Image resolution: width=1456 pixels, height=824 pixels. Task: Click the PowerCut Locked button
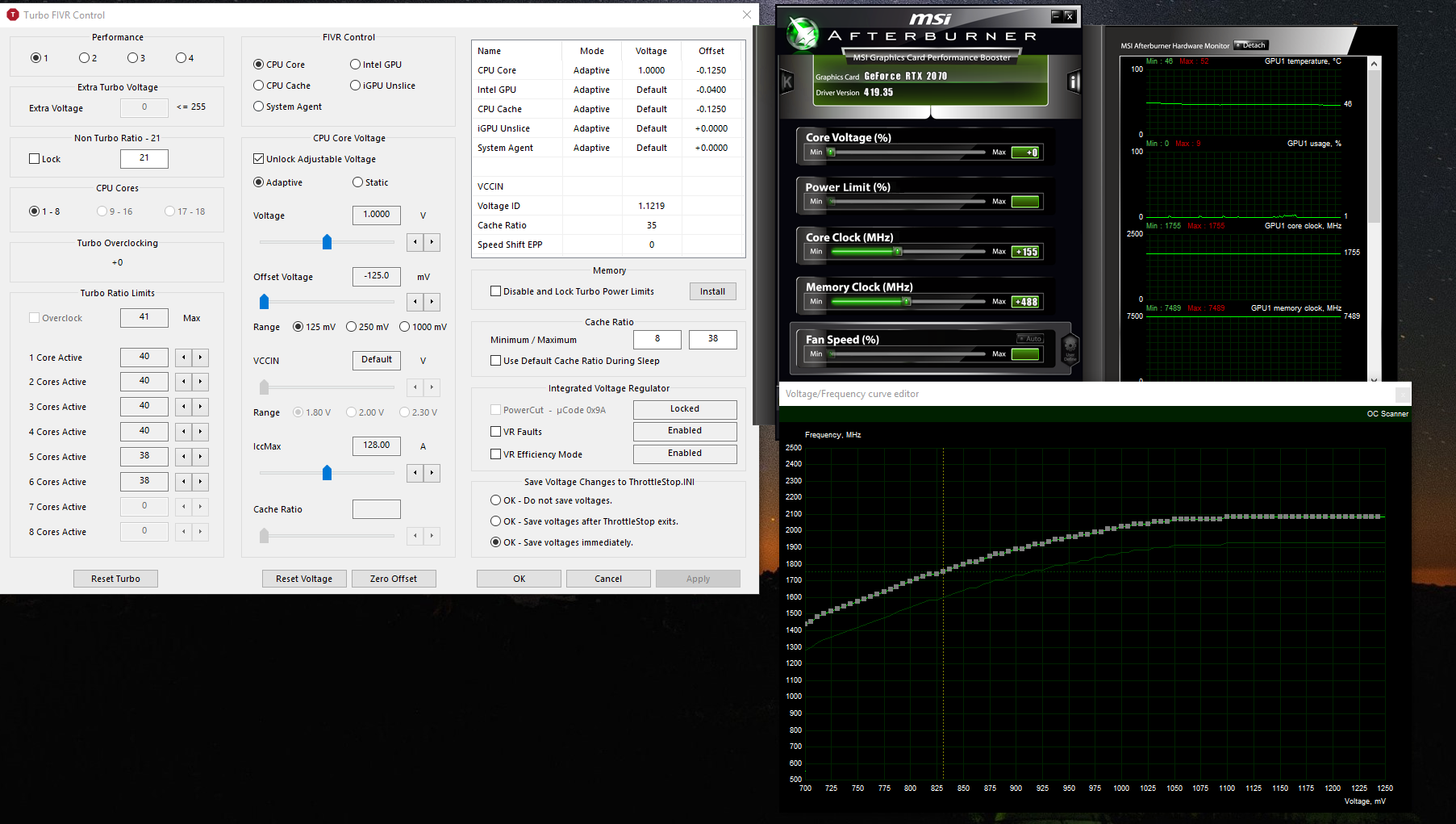point(685,409)
